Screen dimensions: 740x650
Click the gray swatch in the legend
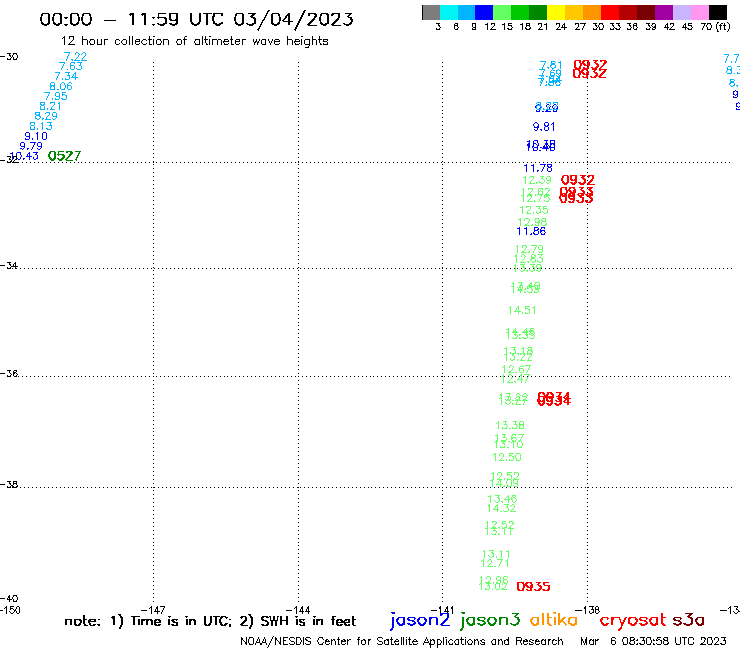click(431, 12)
